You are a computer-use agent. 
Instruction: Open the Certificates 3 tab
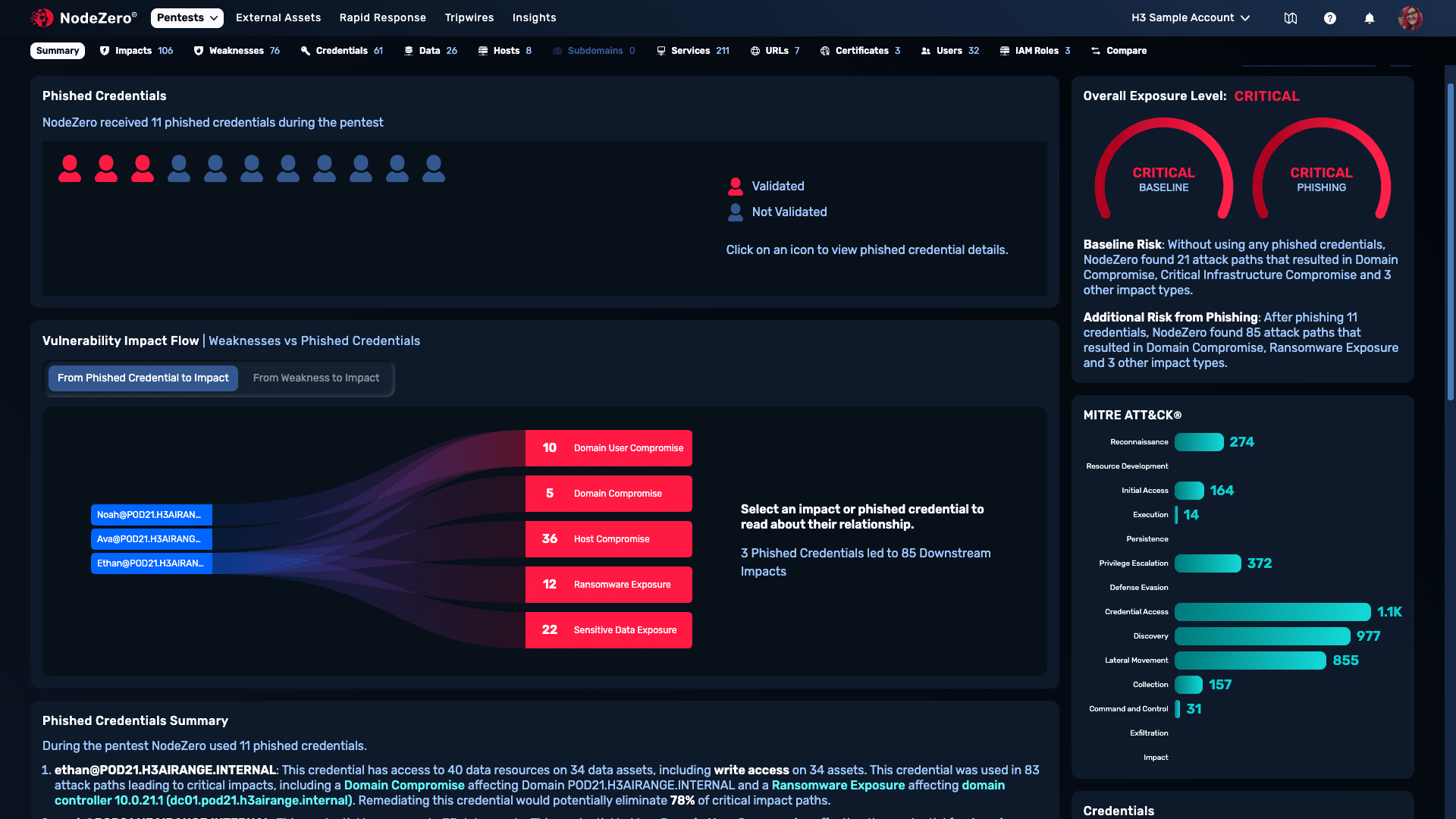[x=860, y=51]
